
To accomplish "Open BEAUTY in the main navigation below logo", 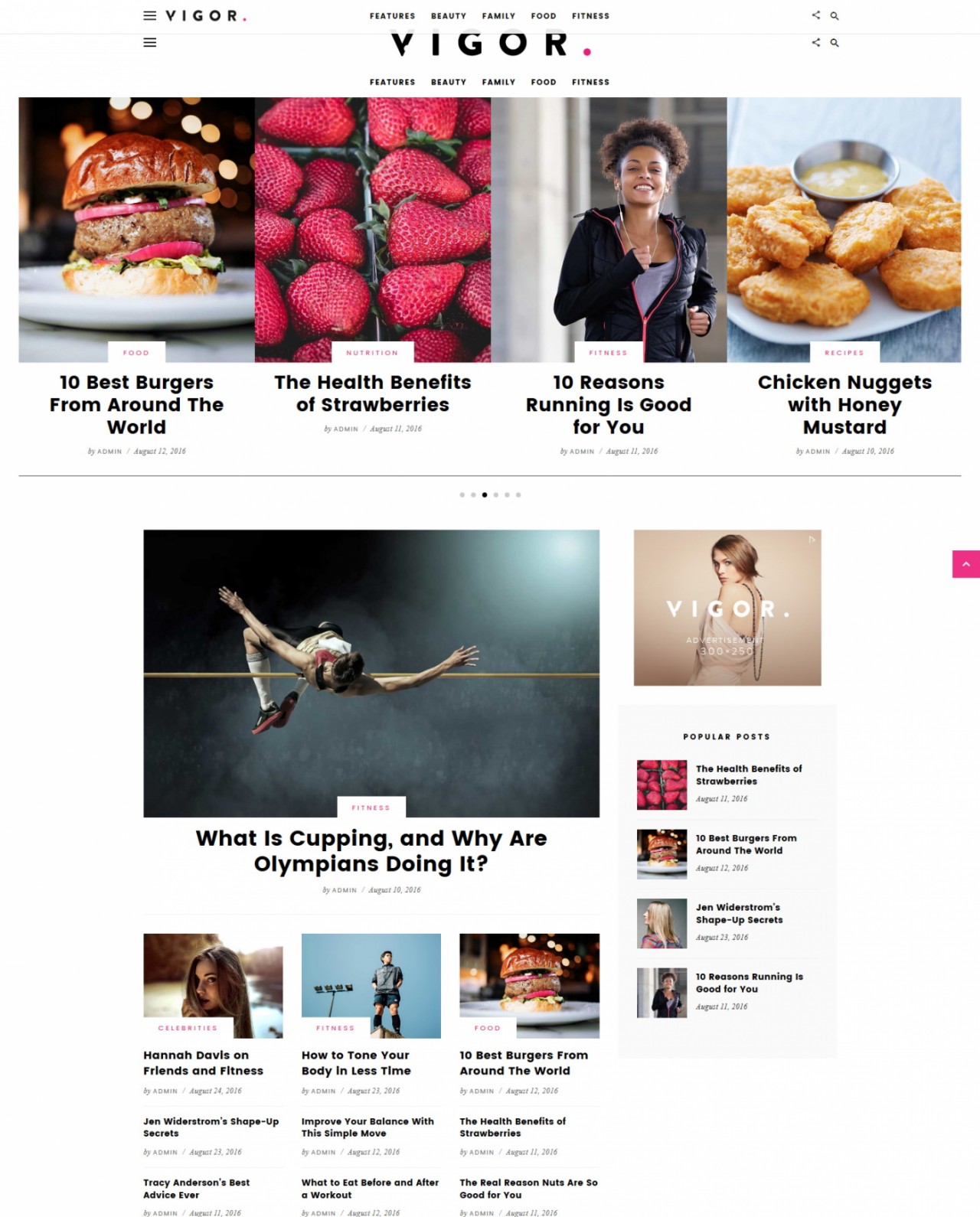I will (449, 82).
